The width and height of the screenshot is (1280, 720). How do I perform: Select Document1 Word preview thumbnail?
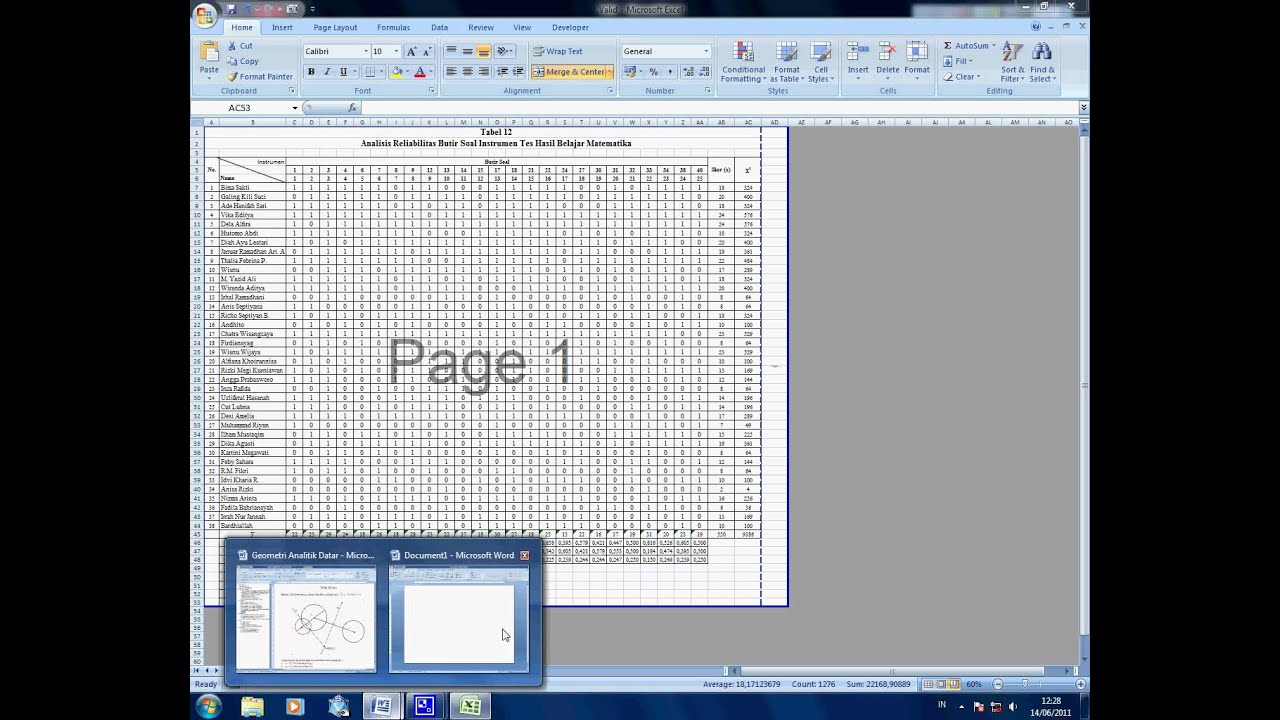459,619
